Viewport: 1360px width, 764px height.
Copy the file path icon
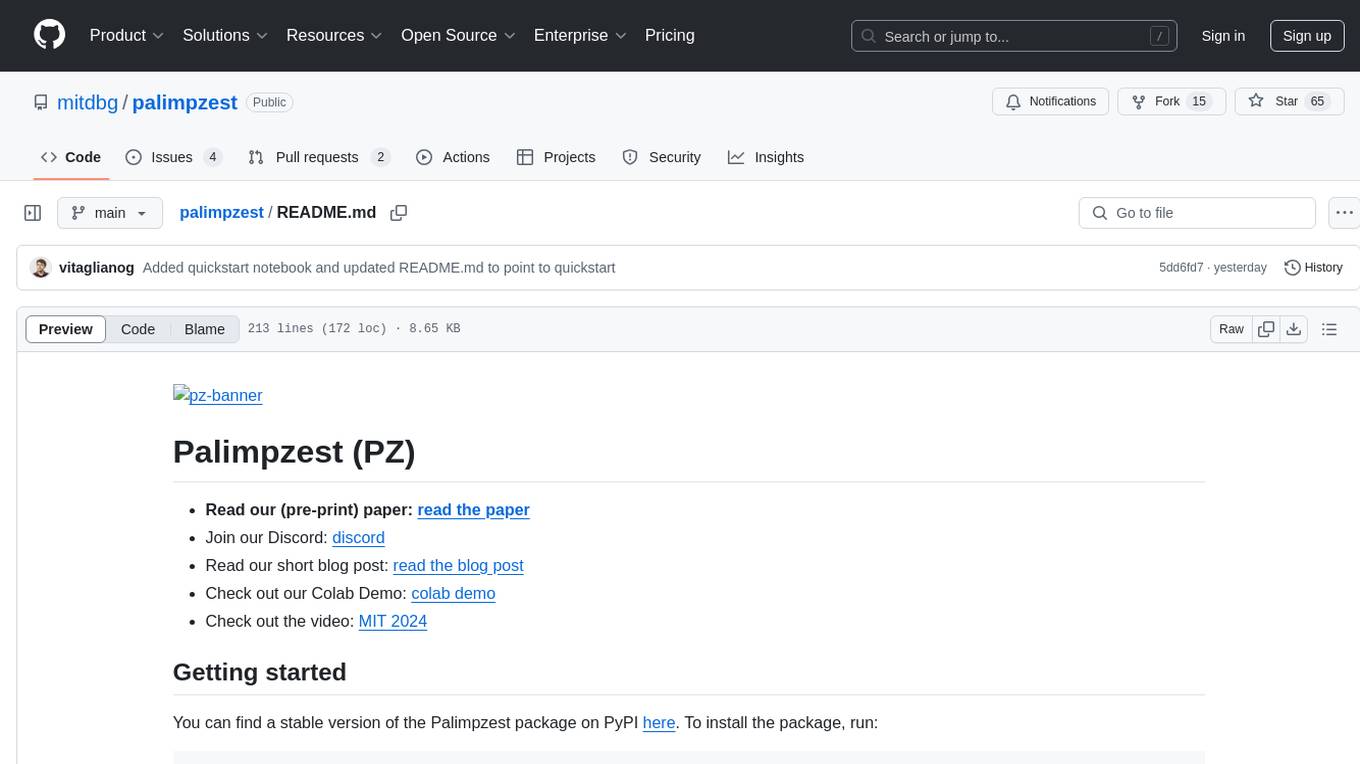tap(399, 213)
